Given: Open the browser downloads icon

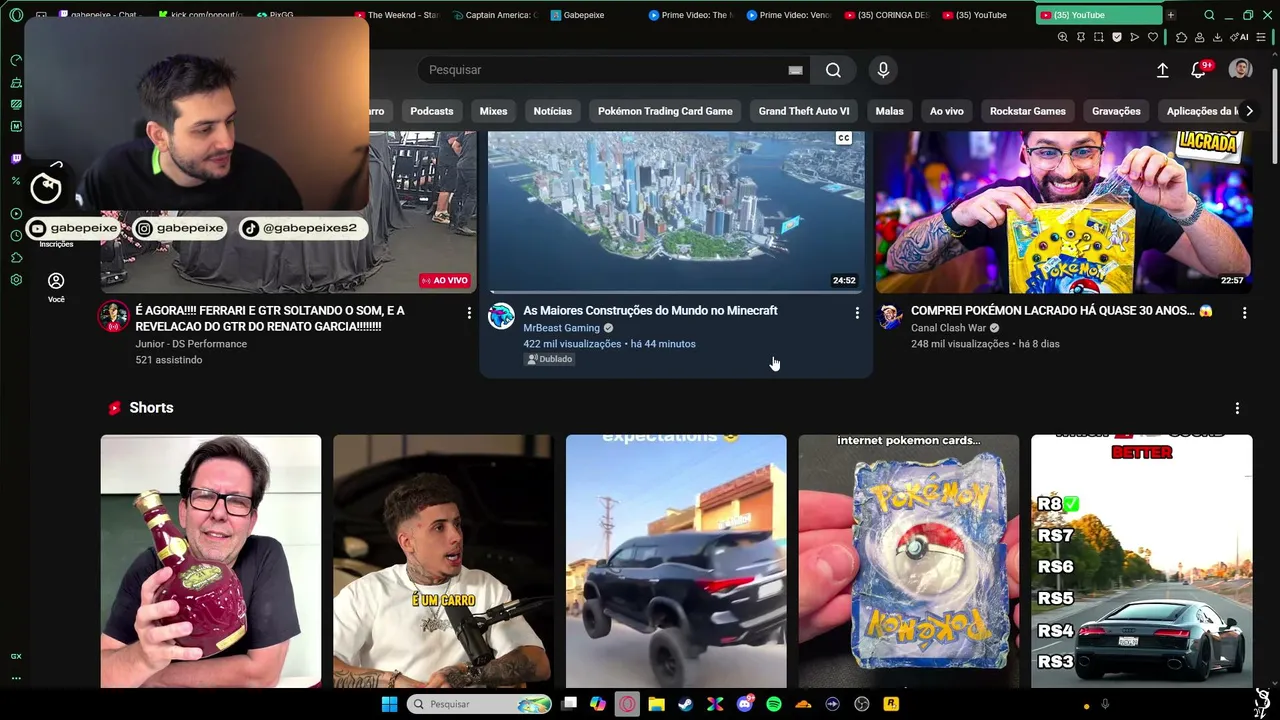Looking at the screenshot, I should 1217,37.
